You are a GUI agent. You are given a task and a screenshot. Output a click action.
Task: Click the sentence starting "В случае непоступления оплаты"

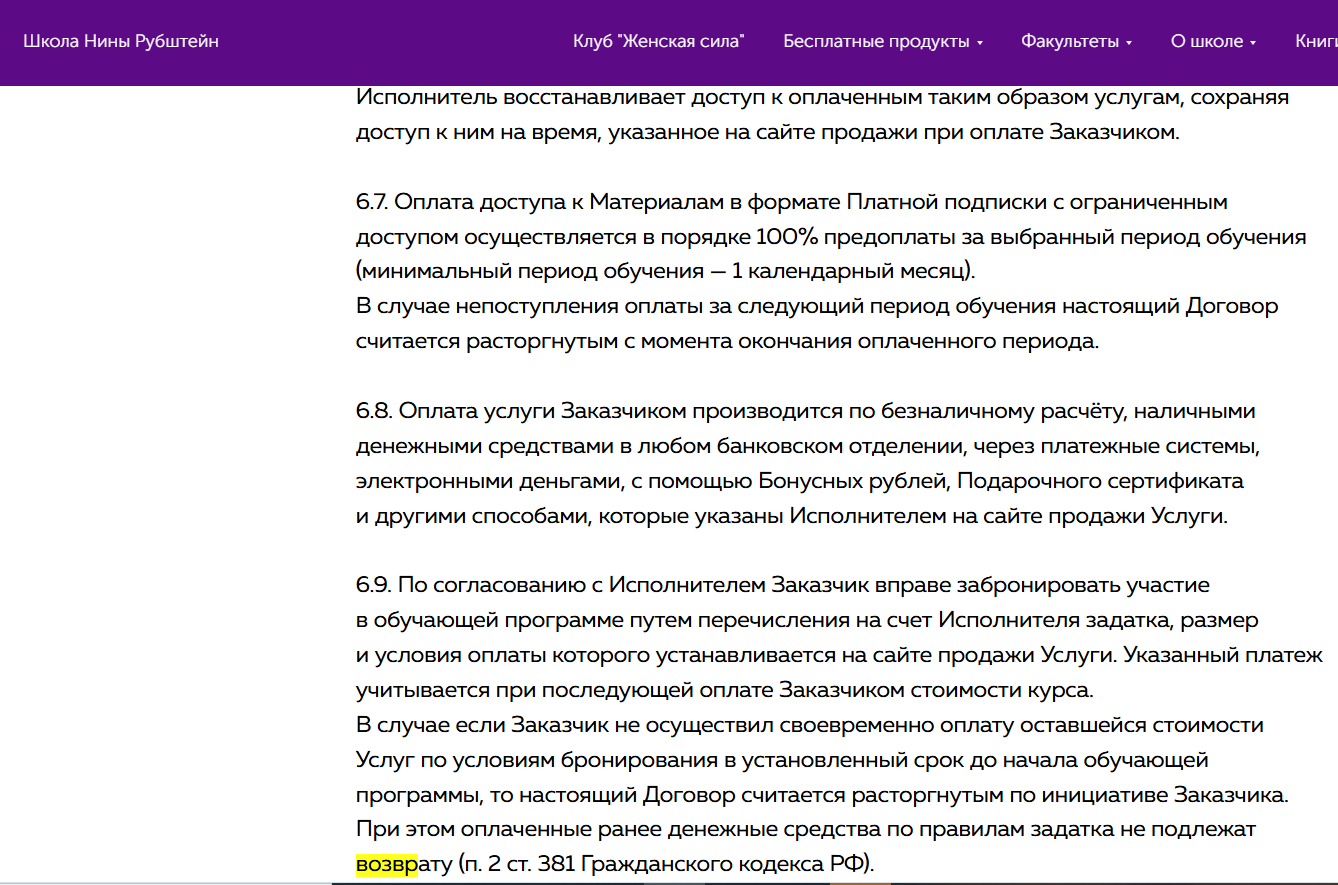coord(816,306)
